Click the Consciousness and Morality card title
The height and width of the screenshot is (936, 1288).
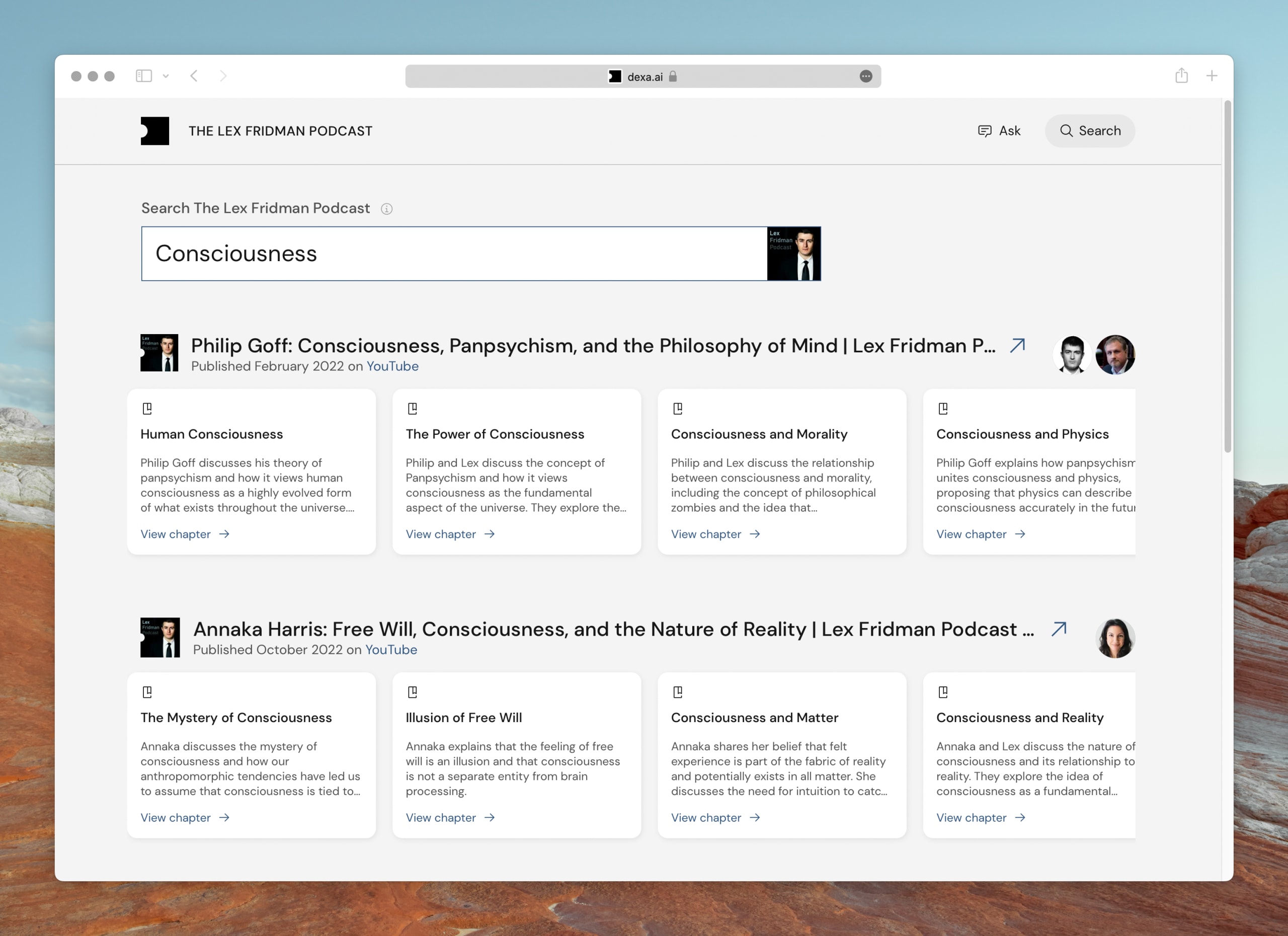point(759,434)
